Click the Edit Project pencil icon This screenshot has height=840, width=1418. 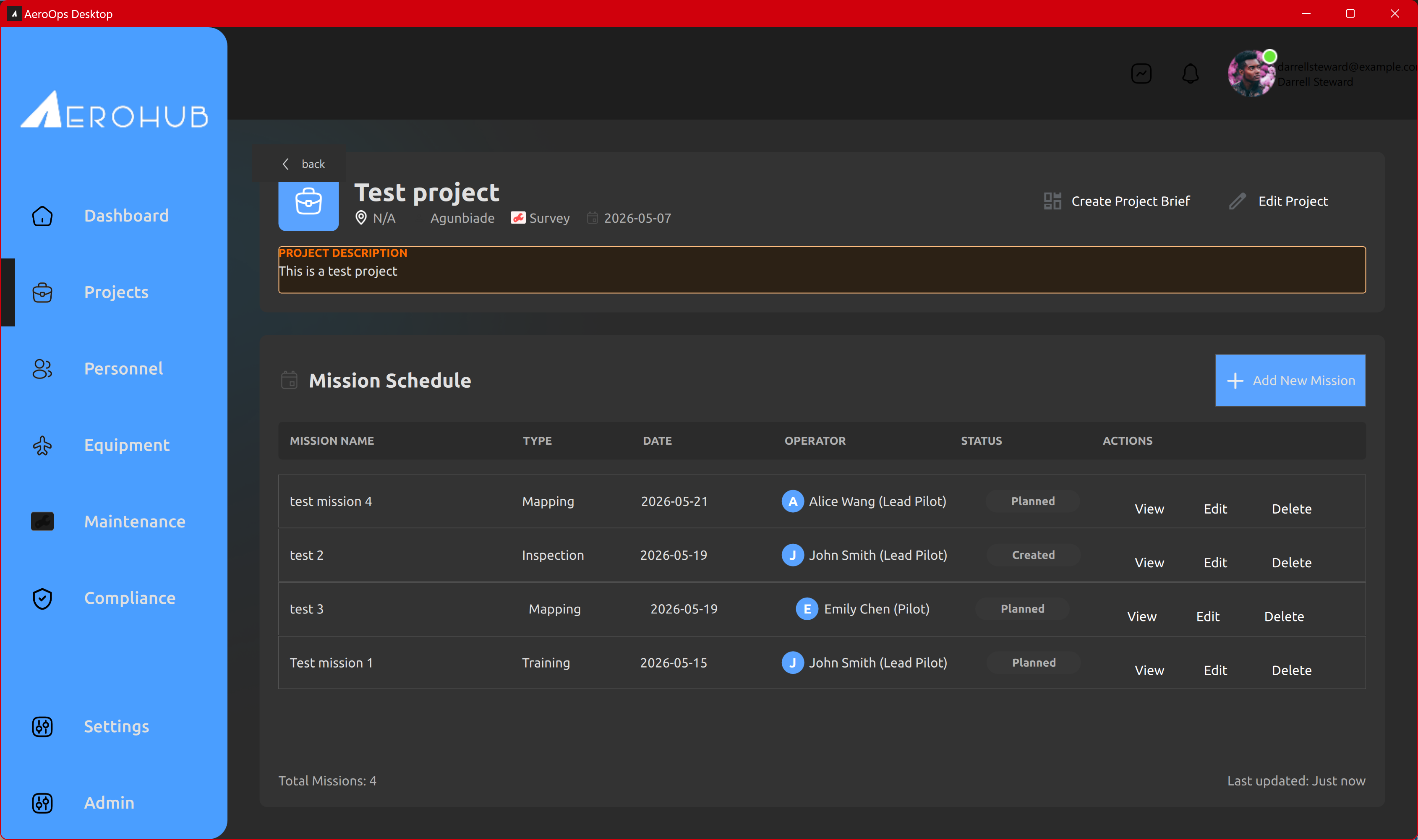coord(1238,201)
